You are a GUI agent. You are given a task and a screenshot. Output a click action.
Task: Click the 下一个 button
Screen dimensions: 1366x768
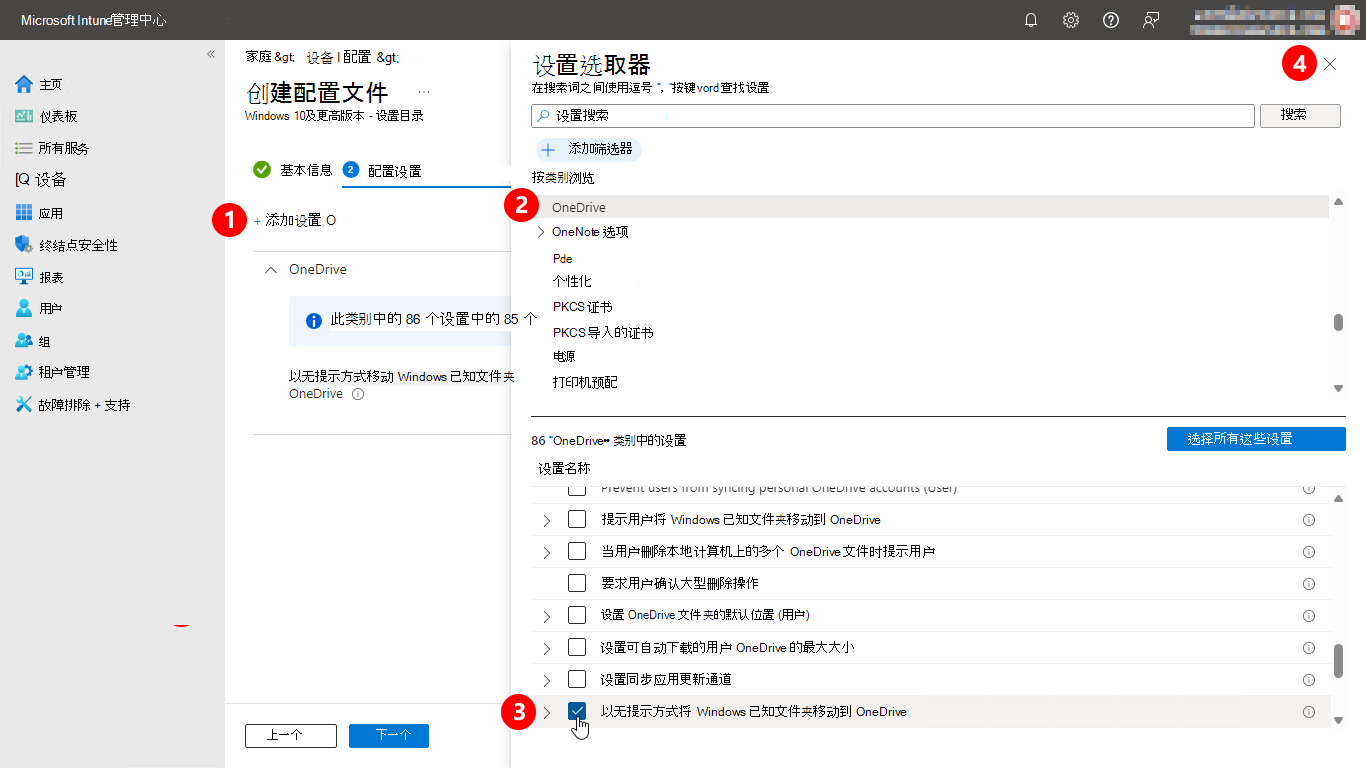coord(389,735)
